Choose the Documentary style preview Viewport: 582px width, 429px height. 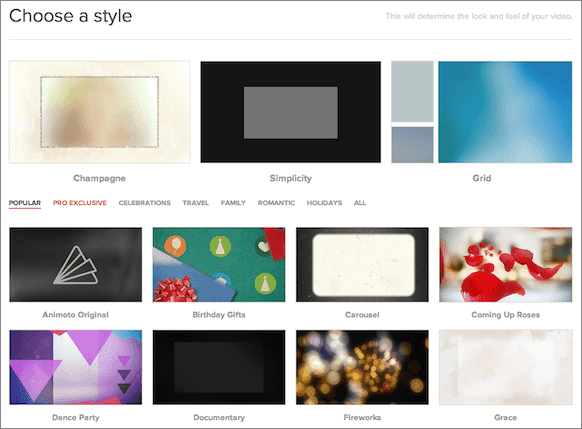pyautogui.click(x=219, y=367)
